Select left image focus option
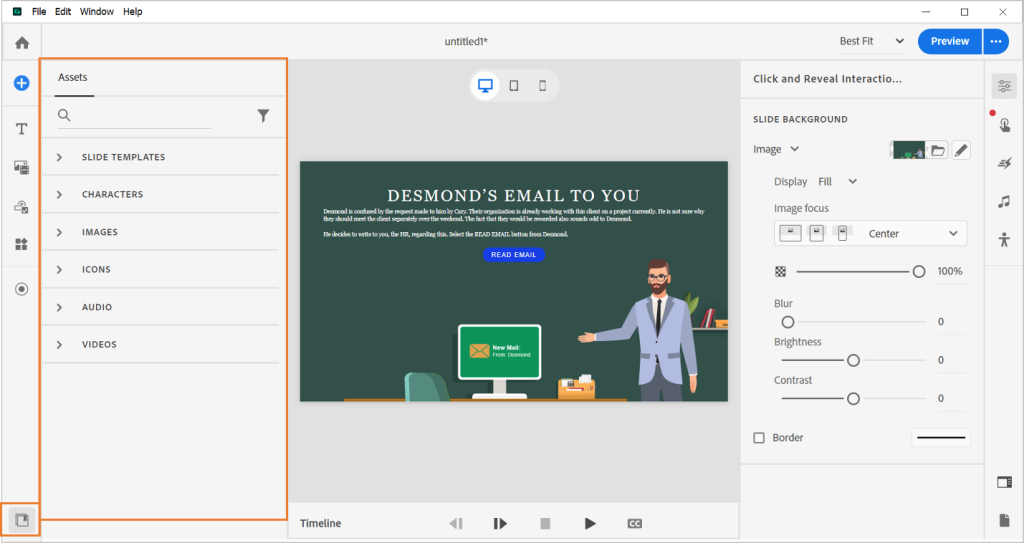Screen dimensions: 1024x543 (790, 233)
